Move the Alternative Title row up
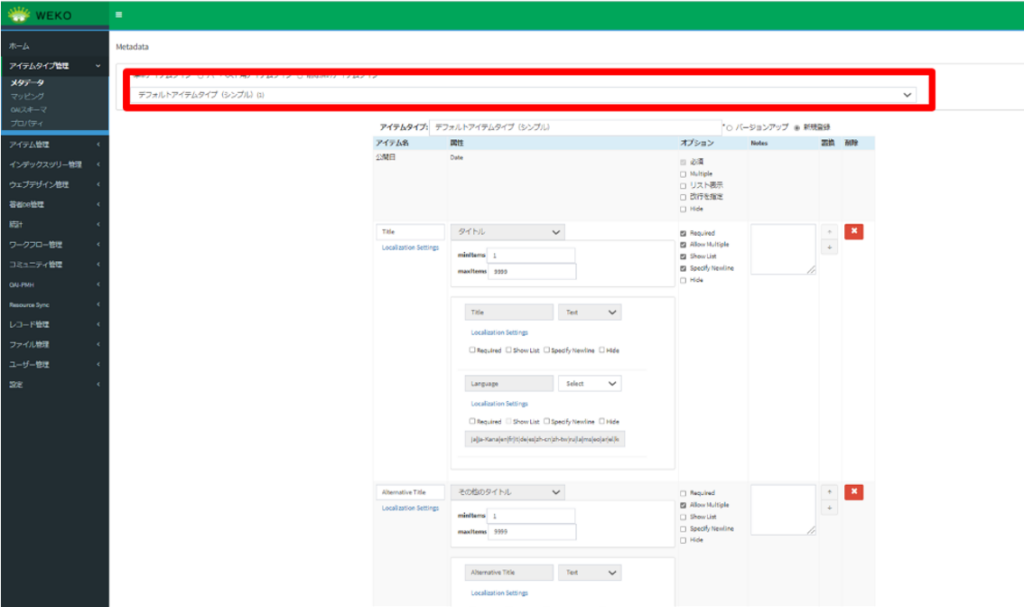1024x607 pixels. (828, 492)
